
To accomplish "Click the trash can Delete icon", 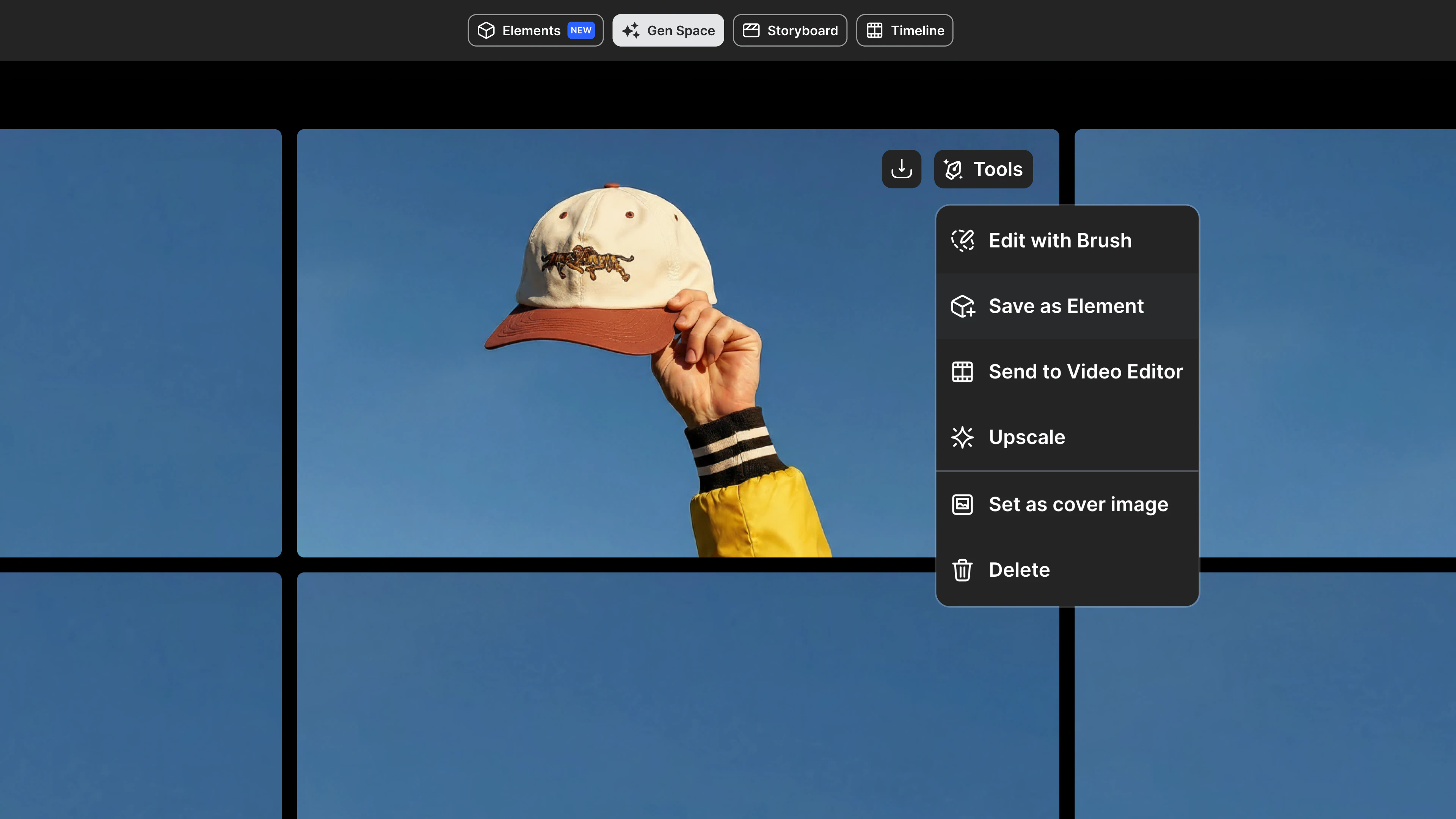I will tap(962, 570).
